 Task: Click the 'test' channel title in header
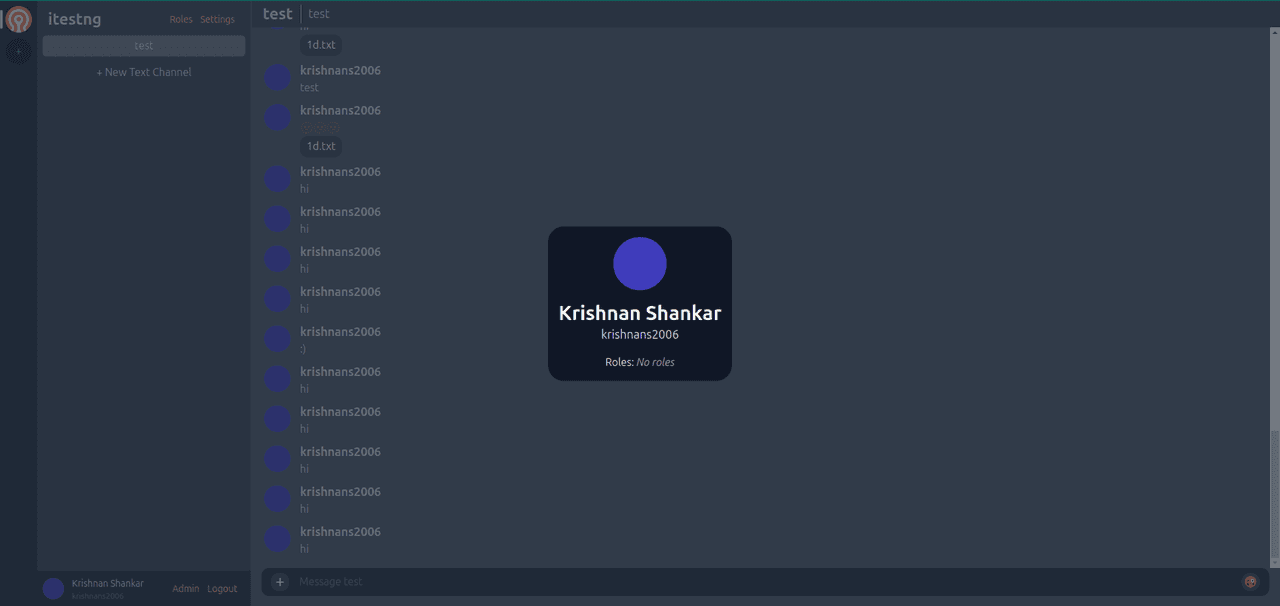(277, 14)
